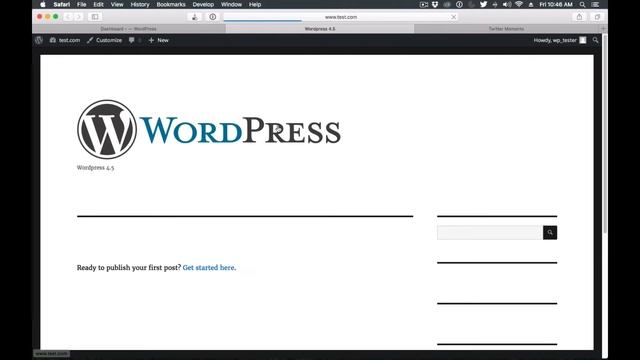Open the Apple menu

(x=42, y=4)
